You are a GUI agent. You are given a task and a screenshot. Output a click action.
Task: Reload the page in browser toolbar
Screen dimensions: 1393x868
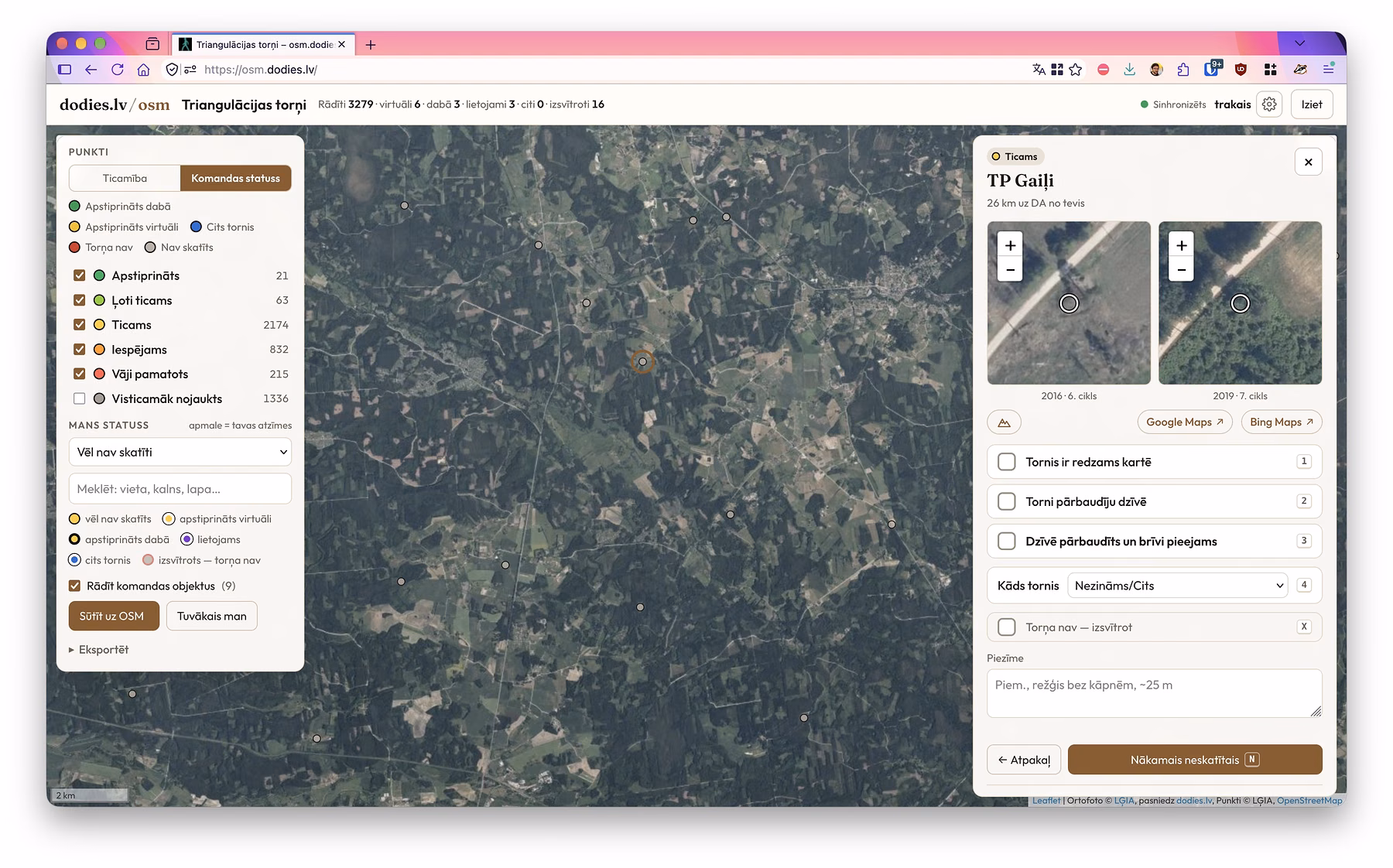tap(118, 70)
